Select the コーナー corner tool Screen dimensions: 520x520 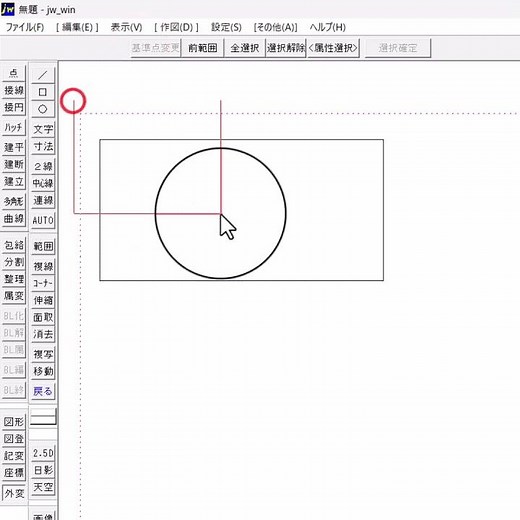(x=43, y=283)
